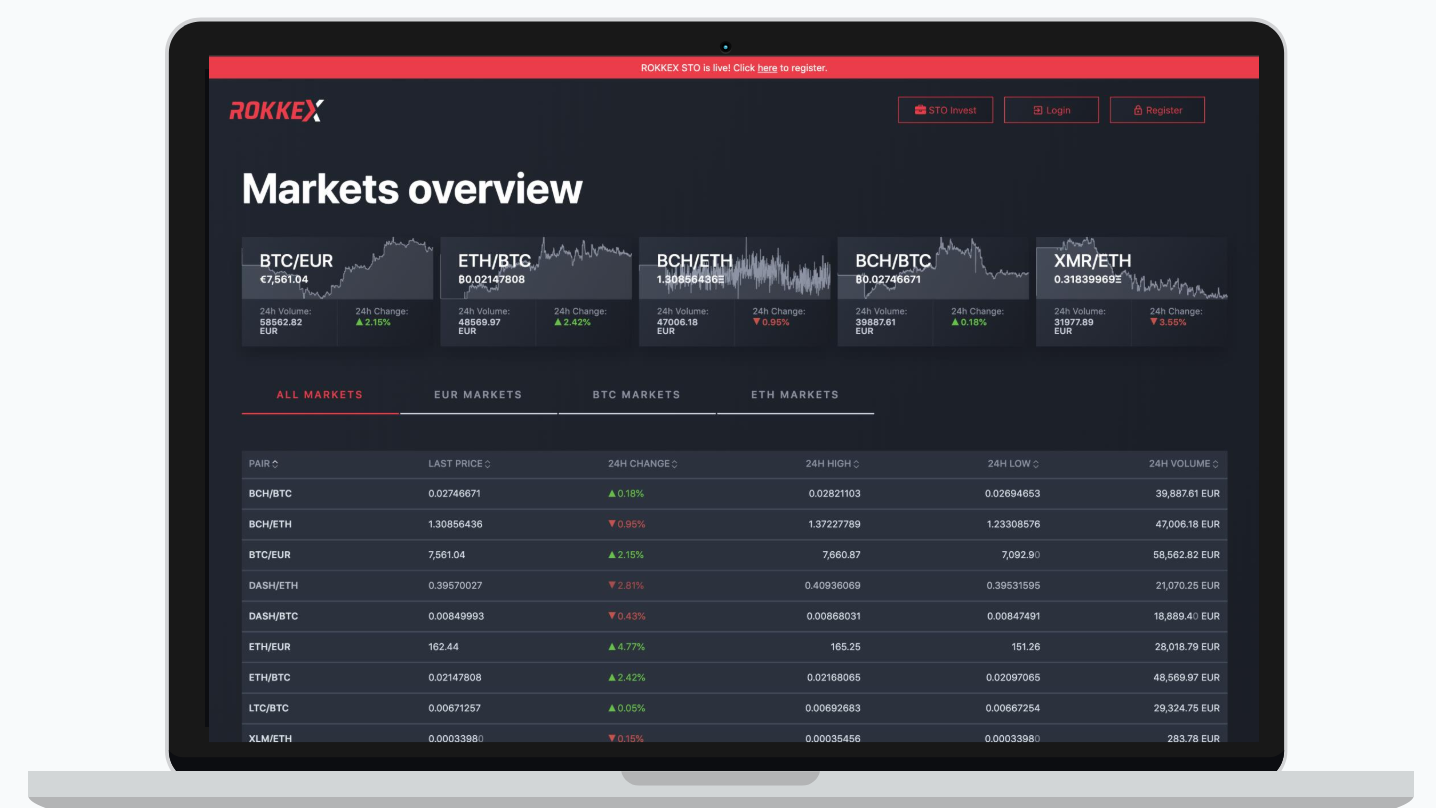The width and height of the screenshot is (1436, 808).
Task: Follow the 'here' link in the banner
Action: pos(767,68)
